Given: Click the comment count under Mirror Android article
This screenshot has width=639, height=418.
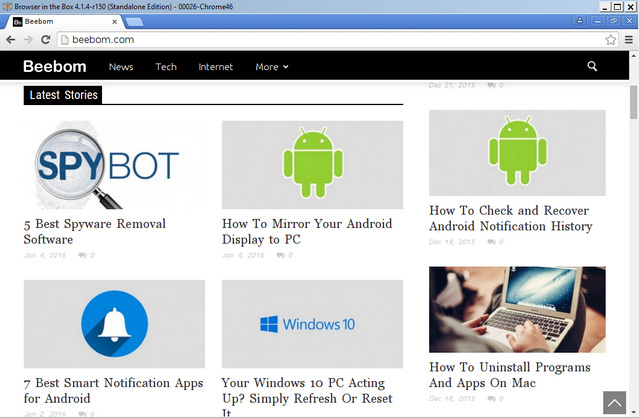Looking at the screenshot, I should coord(285,255).
